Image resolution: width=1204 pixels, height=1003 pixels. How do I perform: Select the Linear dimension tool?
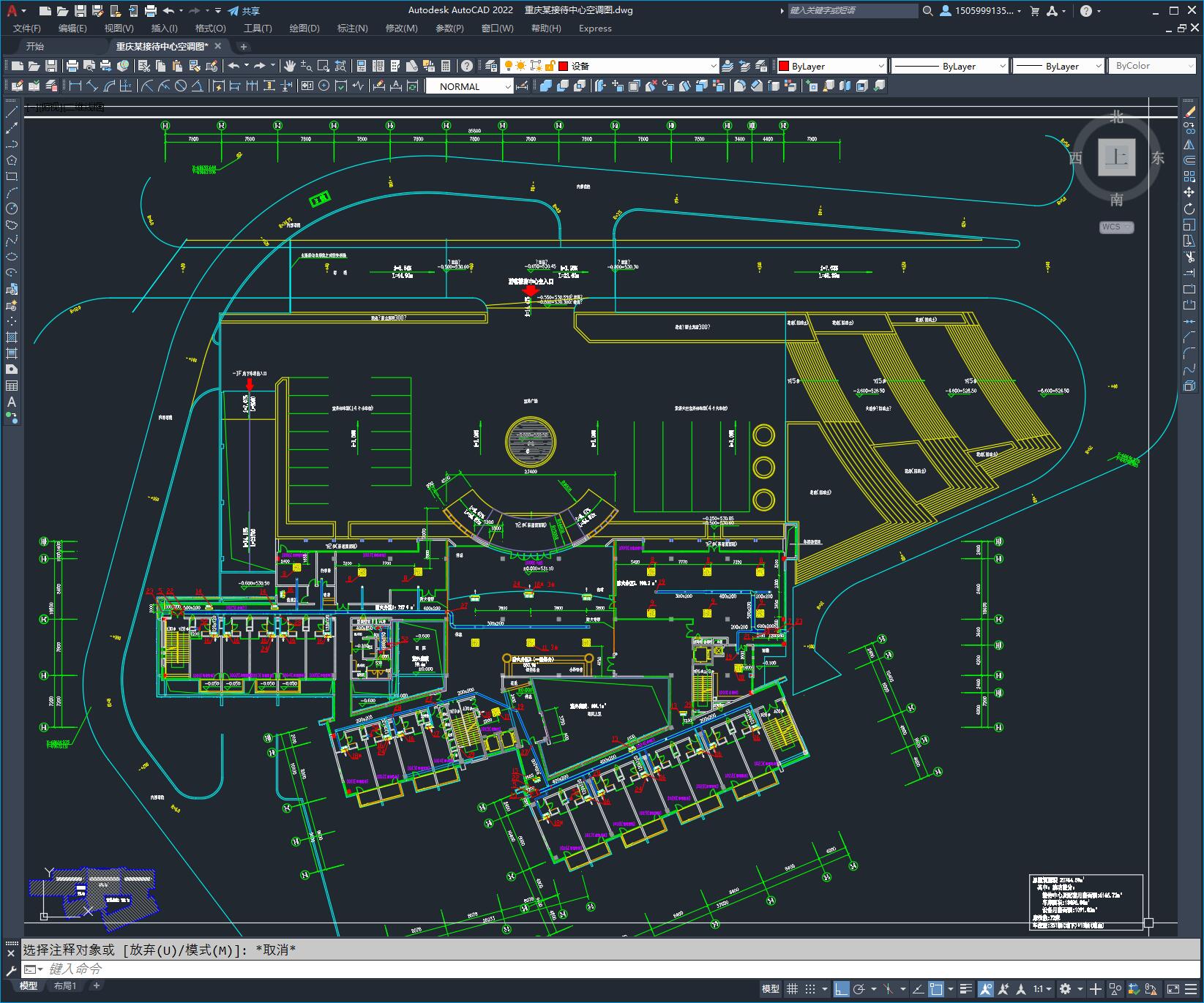[75, 86]
